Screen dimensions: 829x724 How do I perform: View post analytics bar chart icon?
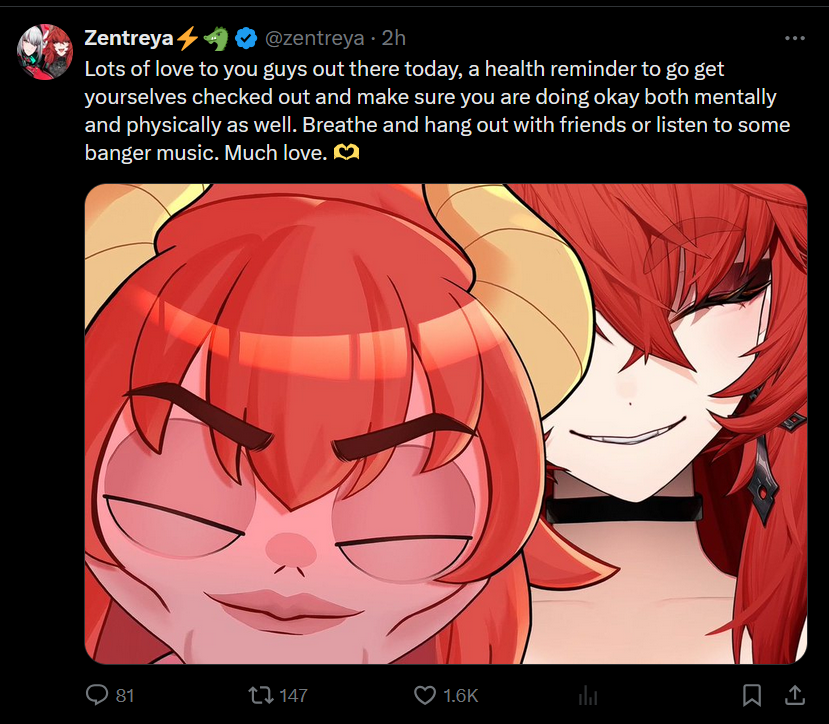click(588, 695)
